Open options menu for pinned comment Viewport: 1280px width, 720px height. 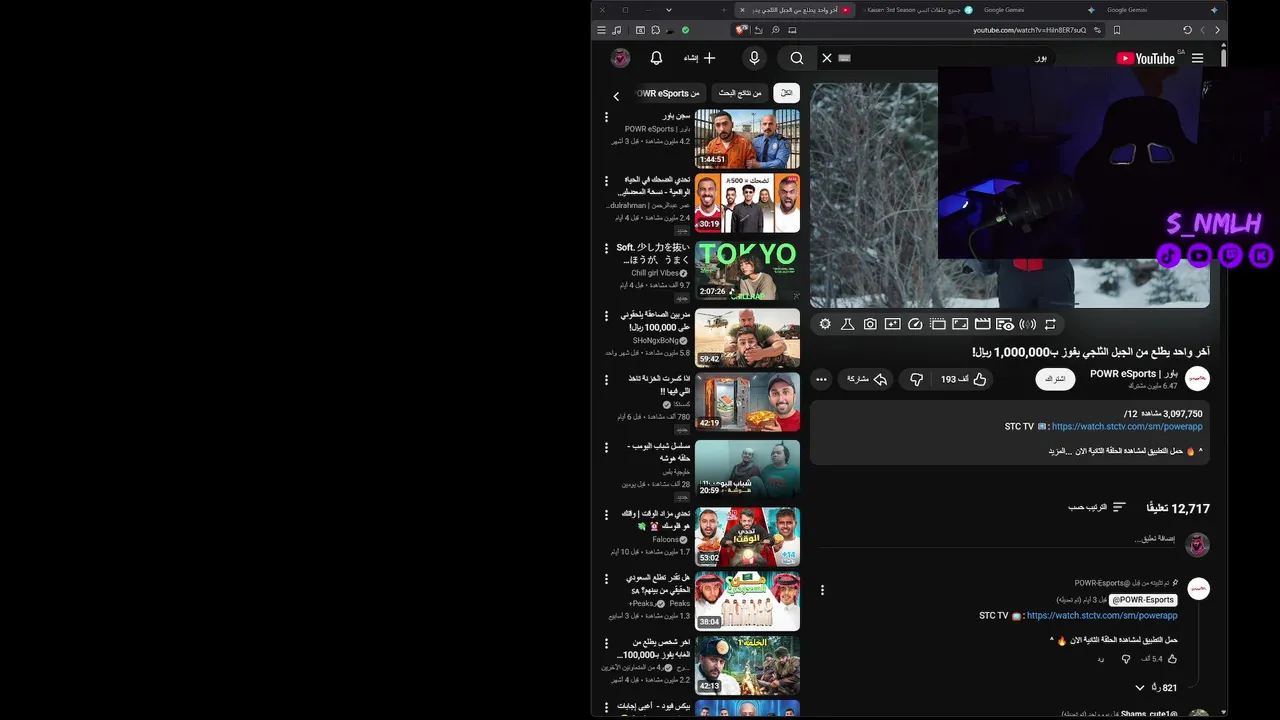click(x=822, y=590)
